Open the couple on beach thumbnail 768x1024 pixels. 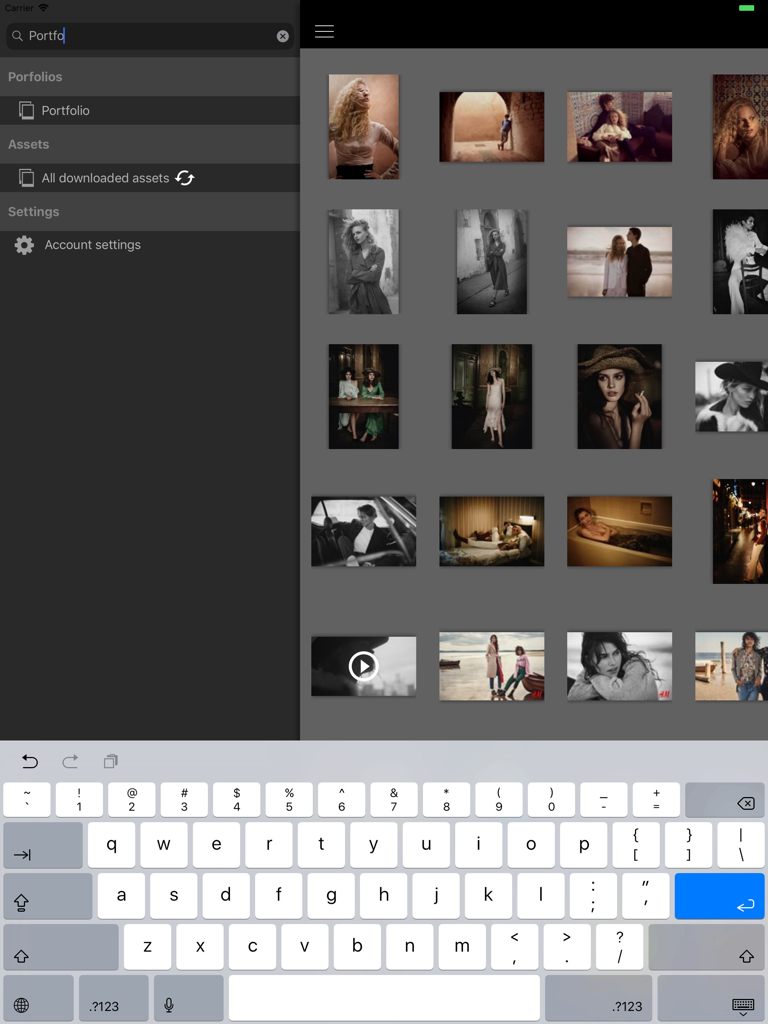(x=620, y=262)
